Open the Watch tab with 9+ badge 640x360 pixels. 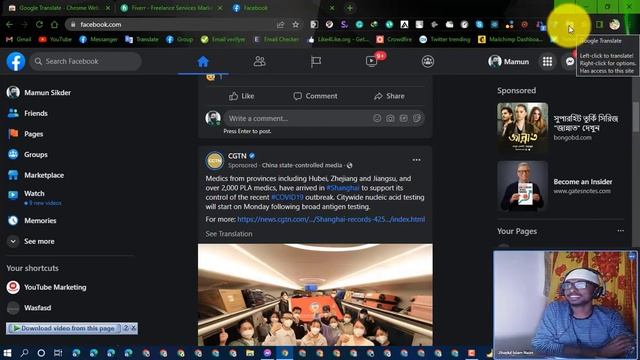coord(372,62)
